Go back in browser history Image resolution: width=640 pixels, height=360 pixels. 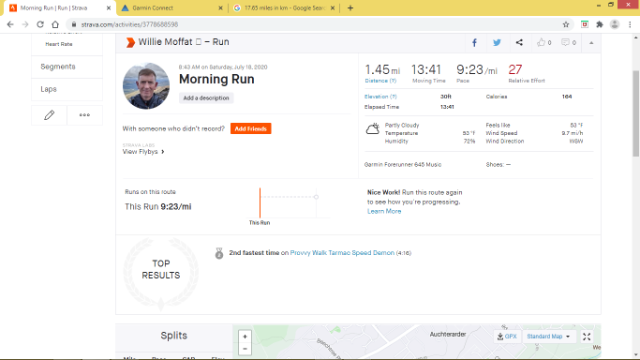pos(10,24)
